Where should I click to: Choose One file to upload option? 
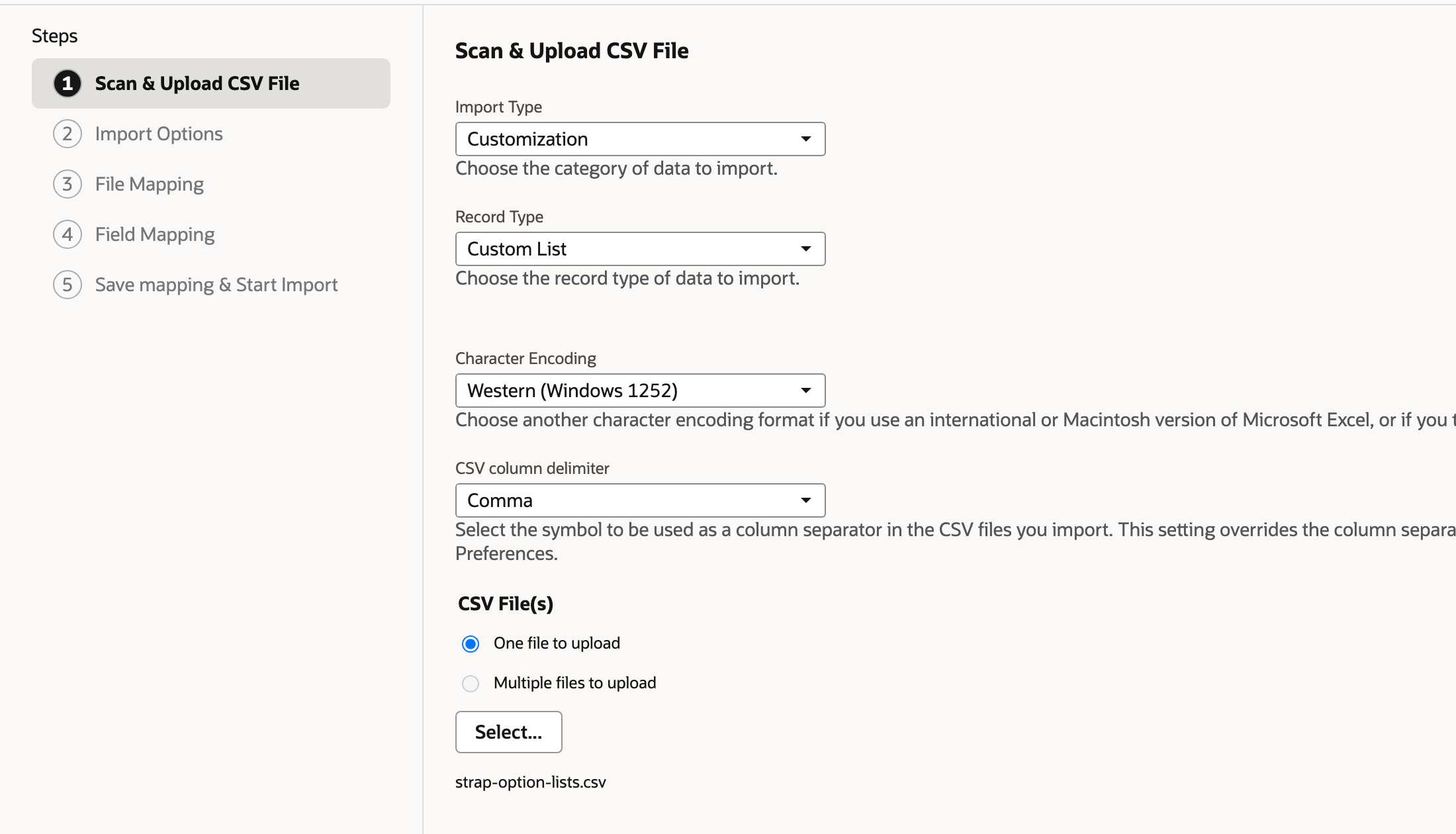coord(471,643)
